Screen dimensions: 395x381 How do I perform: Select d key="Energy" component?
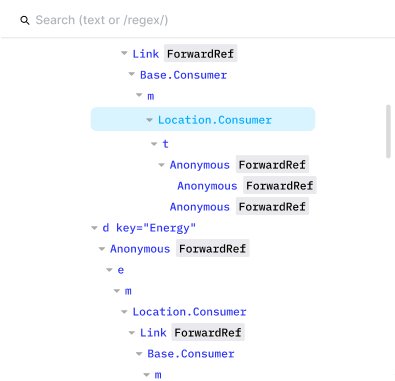pos(149,228)
